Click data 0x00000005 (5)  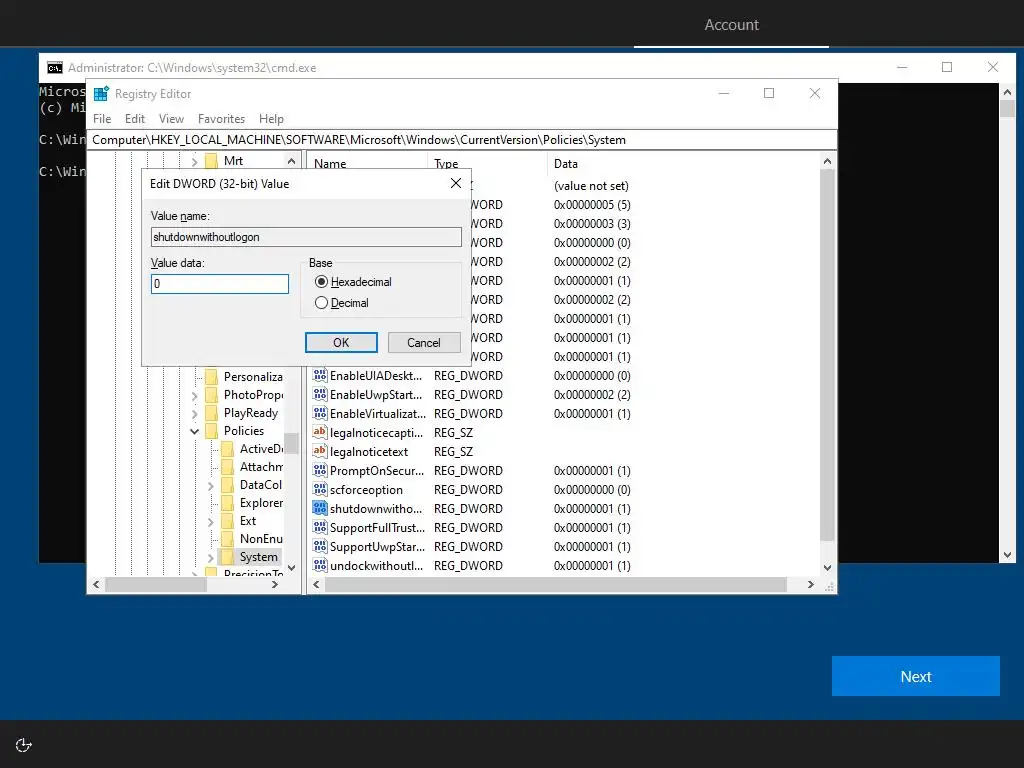(592, 205)
